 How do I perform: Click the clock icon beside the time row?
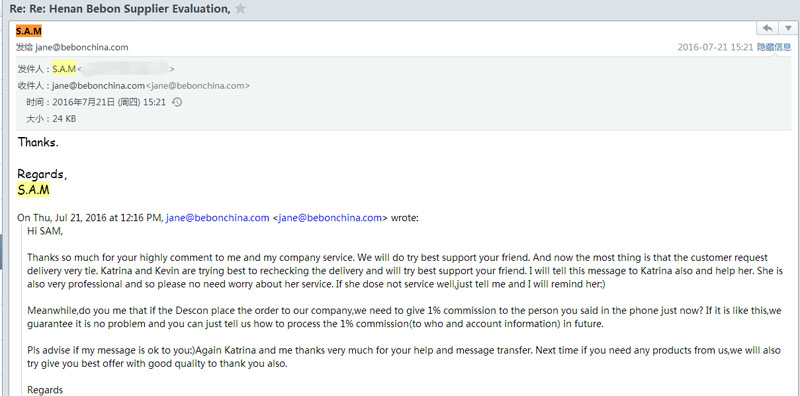pyautogui.click(x=177, y=102)
